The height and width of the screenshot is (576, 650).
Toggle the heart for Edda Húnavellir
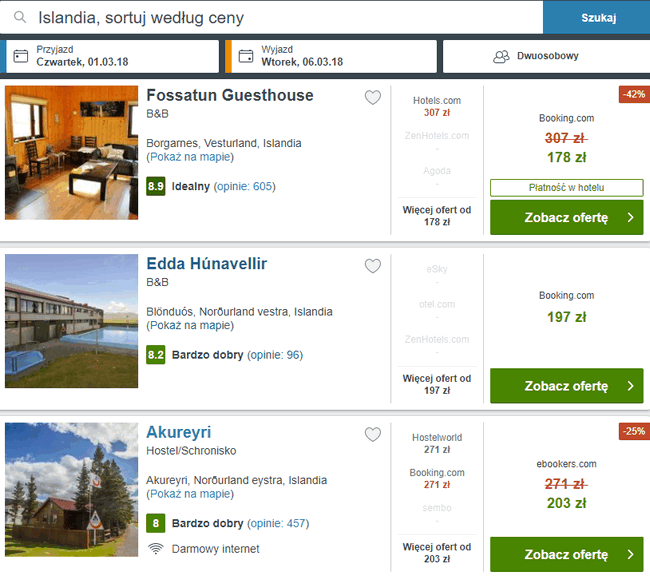(x=373, y=266)
